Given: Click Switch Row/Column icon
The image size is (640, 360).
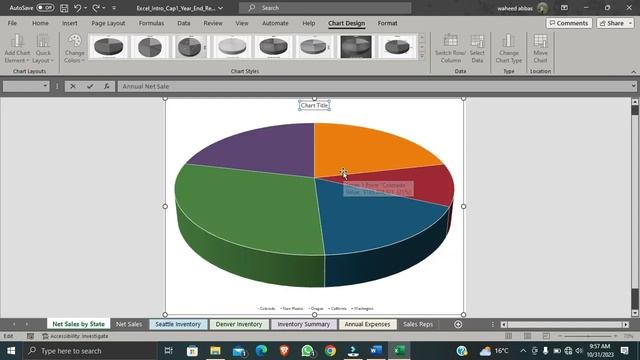Looking at the screenshot, I should click(450, 49).
